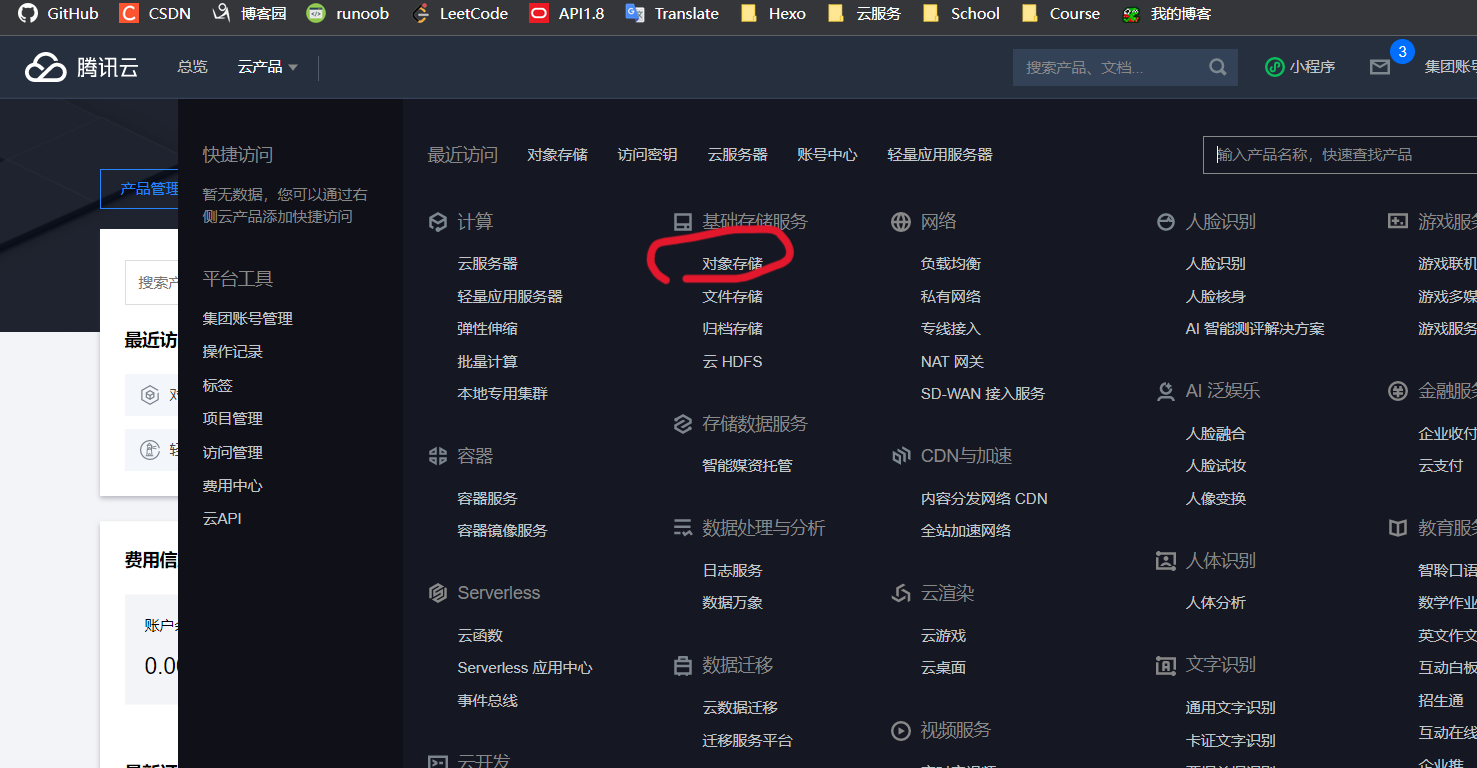The width and height of the screenshot is (1477, 768).
Task: Open 云服务器 under 计算
Action: click(x=487, y=264)
